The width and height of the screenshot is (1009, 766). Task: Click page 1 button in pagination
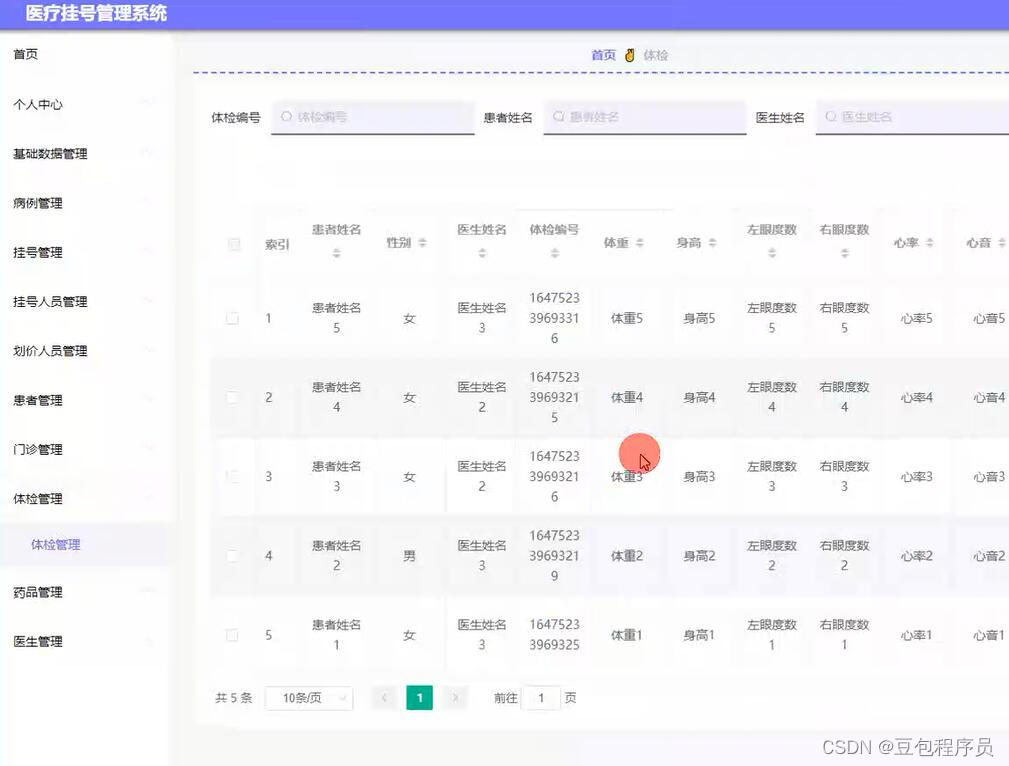pos(420,698)
